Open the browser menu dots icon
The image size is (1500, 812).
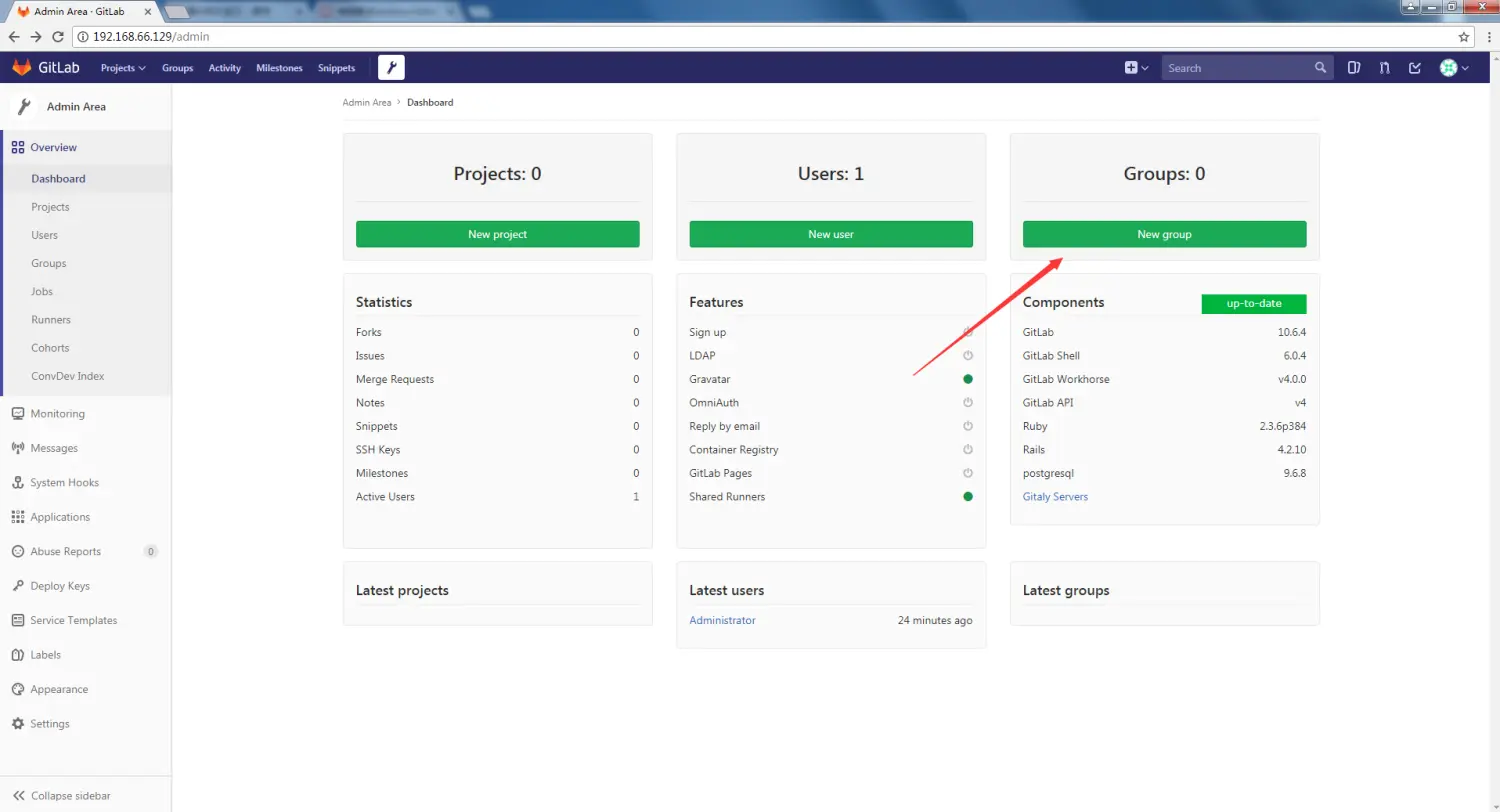[1487, 37]
